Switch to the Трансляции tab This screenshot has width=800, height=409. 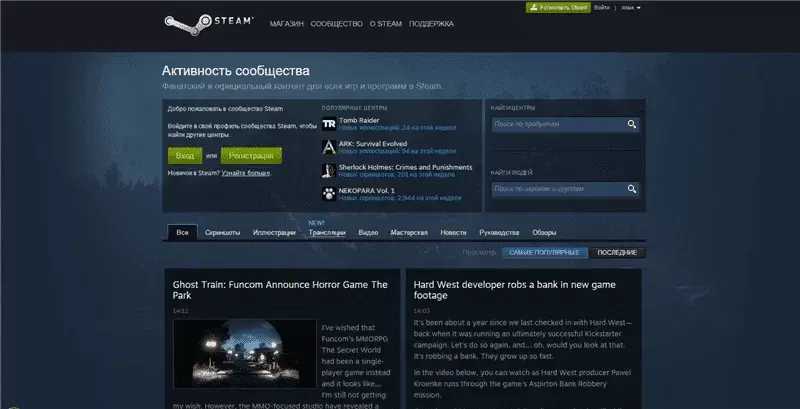327,233
